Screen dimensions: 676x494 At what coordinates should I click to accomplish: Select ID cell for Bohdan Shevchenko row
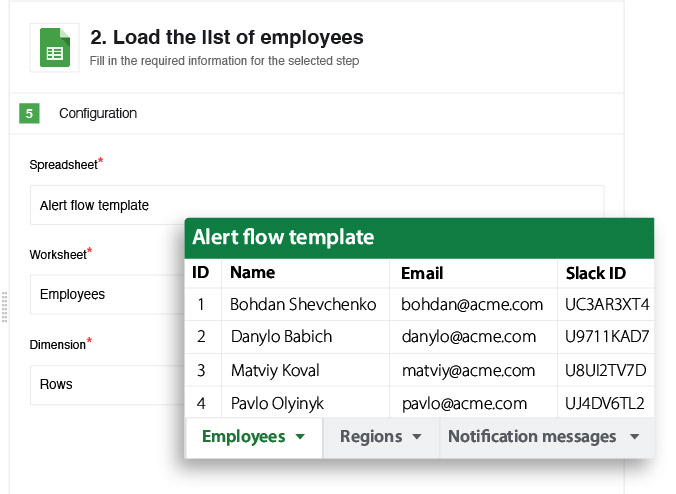click(x=203, y=304)
